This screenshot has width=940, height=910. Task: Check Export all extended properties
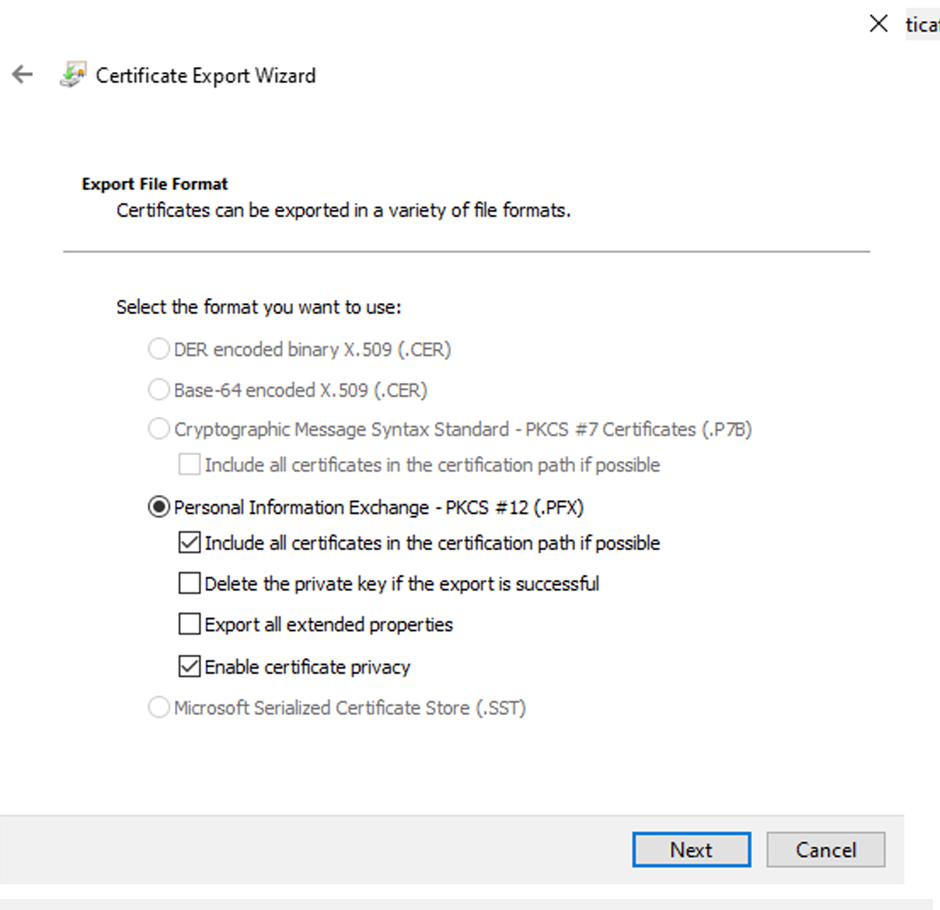click(189, 625)
